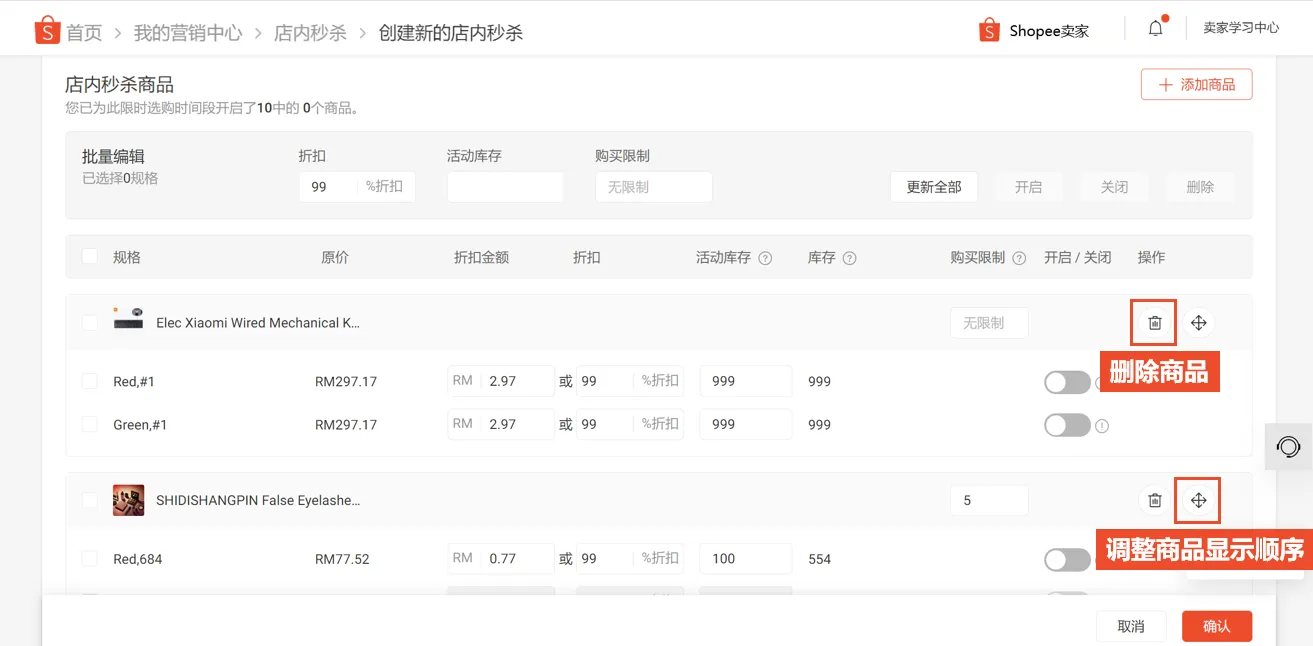Click the help icon next to 活动库存 header

click(x=765, y=257)
